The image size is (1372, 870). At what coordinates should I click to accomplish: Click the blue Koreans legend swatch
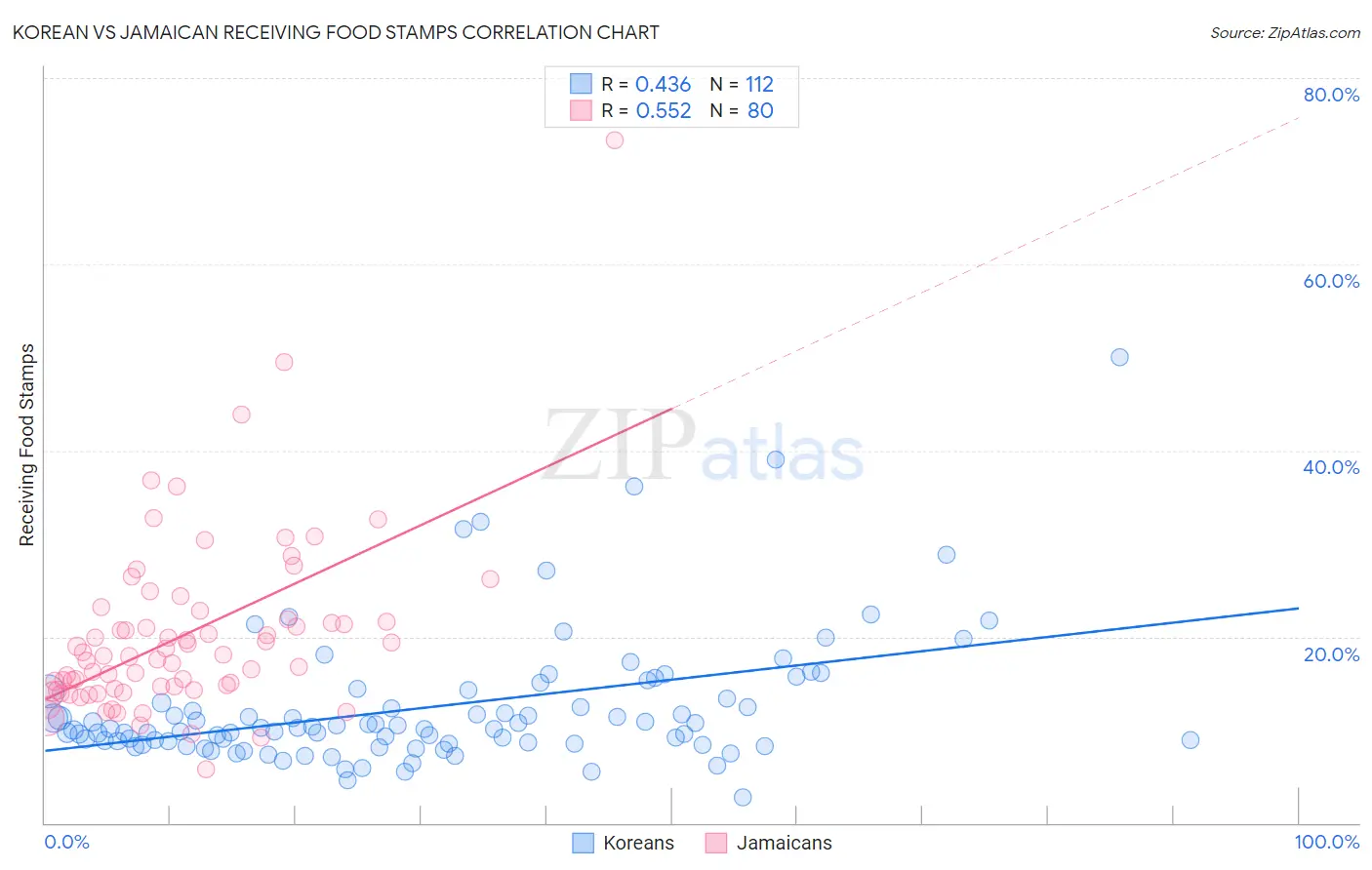(583, 843)
